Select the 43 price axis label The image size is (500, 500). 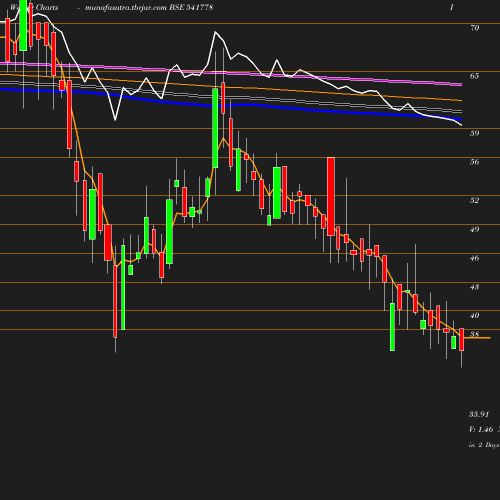(475, 287)
